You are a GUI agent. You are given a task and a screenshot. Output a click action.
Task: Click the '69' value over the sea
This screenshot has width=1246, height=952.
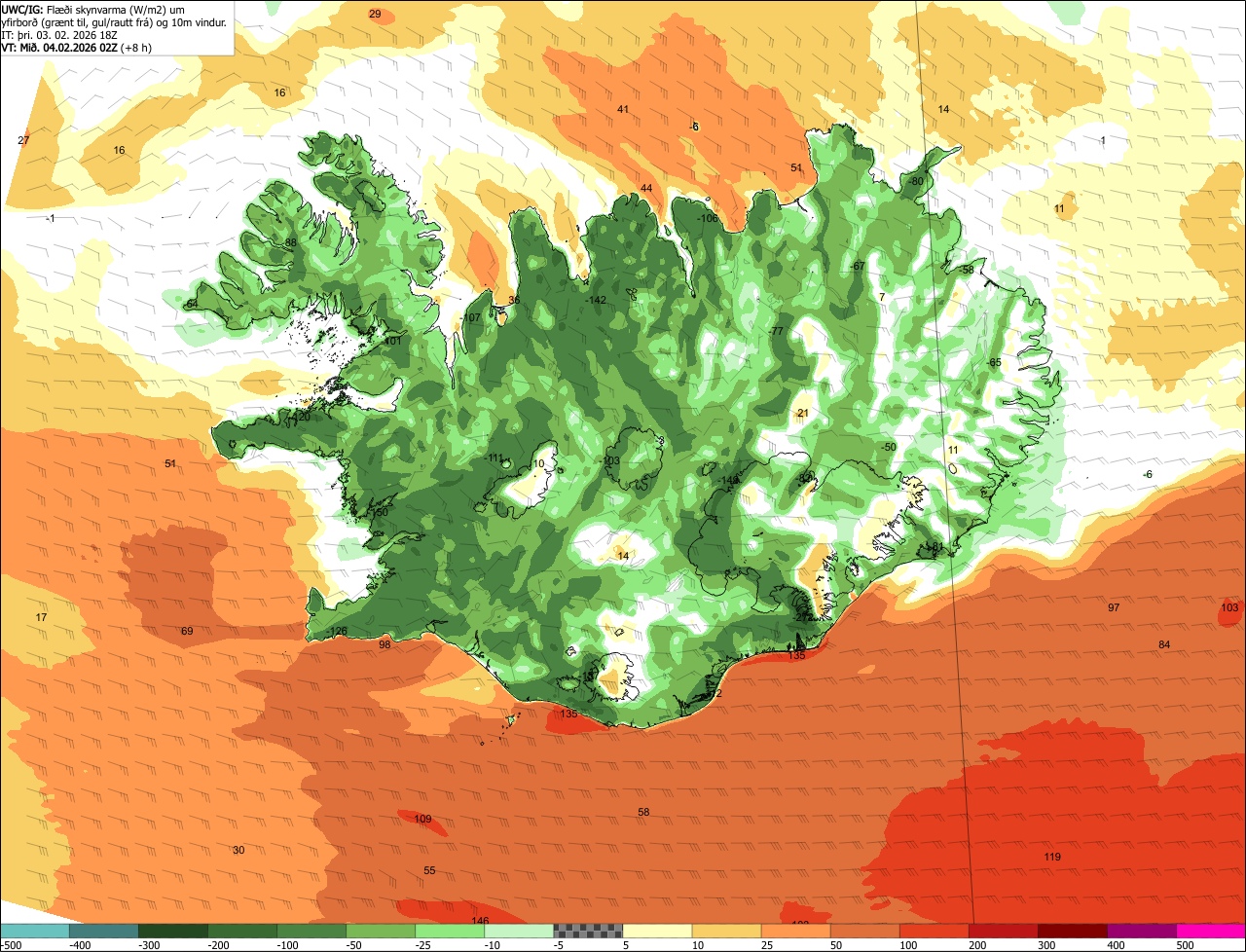(187, 632)
